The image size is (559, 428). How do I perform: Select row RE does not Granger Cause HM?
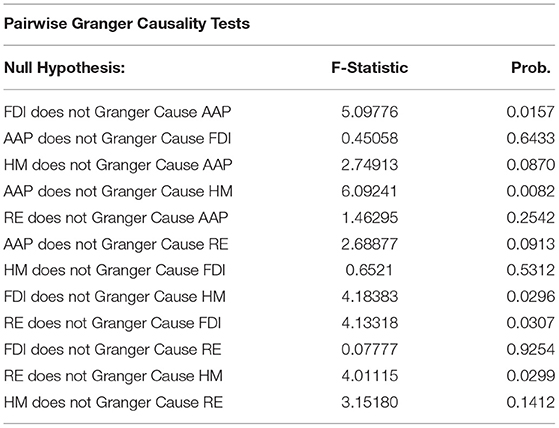pyautogui.click(x=280, y=376)
